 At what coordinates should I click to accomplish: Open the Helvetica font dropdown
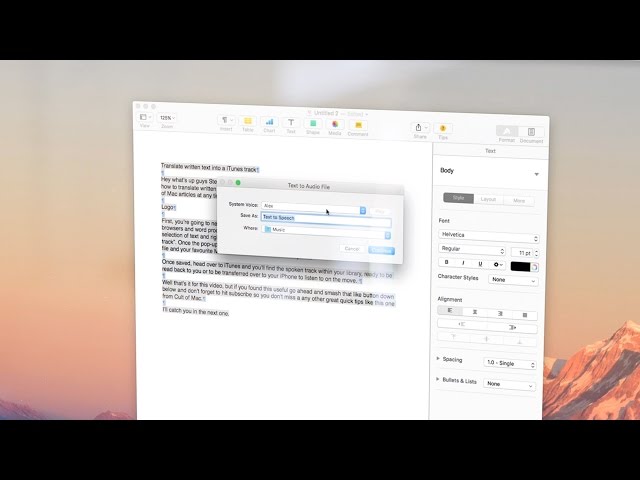(488, 237)
